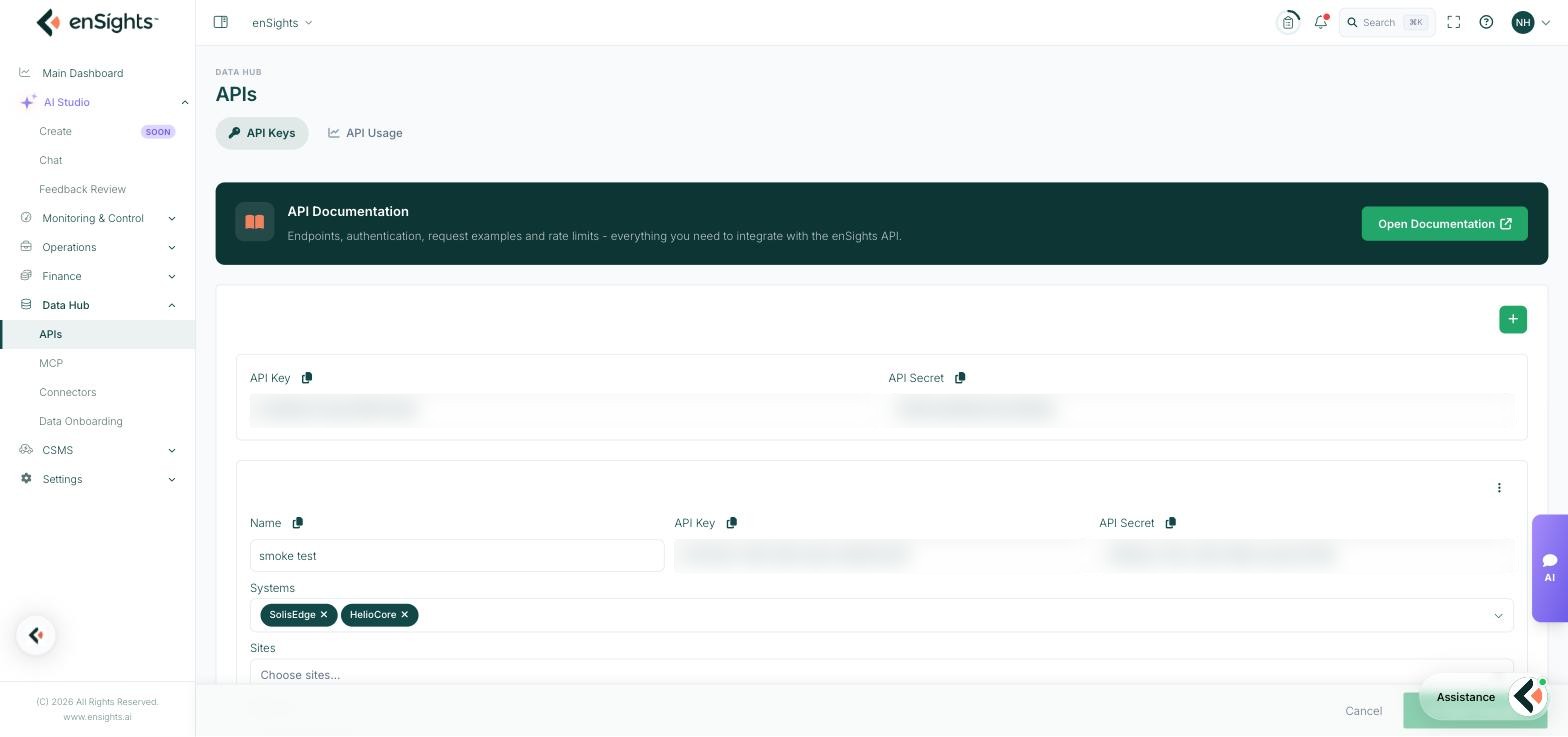Click the Finance sidebar icon

tap(26, 275)
